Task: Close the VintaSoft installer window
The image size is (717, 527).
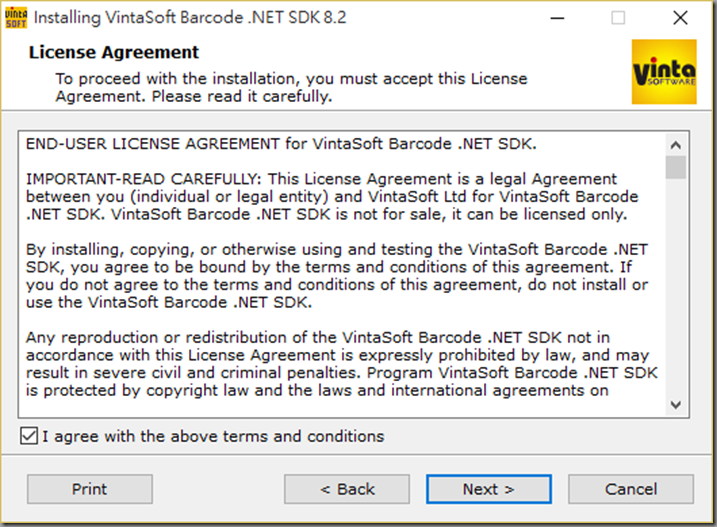Action: click(680, 18)
